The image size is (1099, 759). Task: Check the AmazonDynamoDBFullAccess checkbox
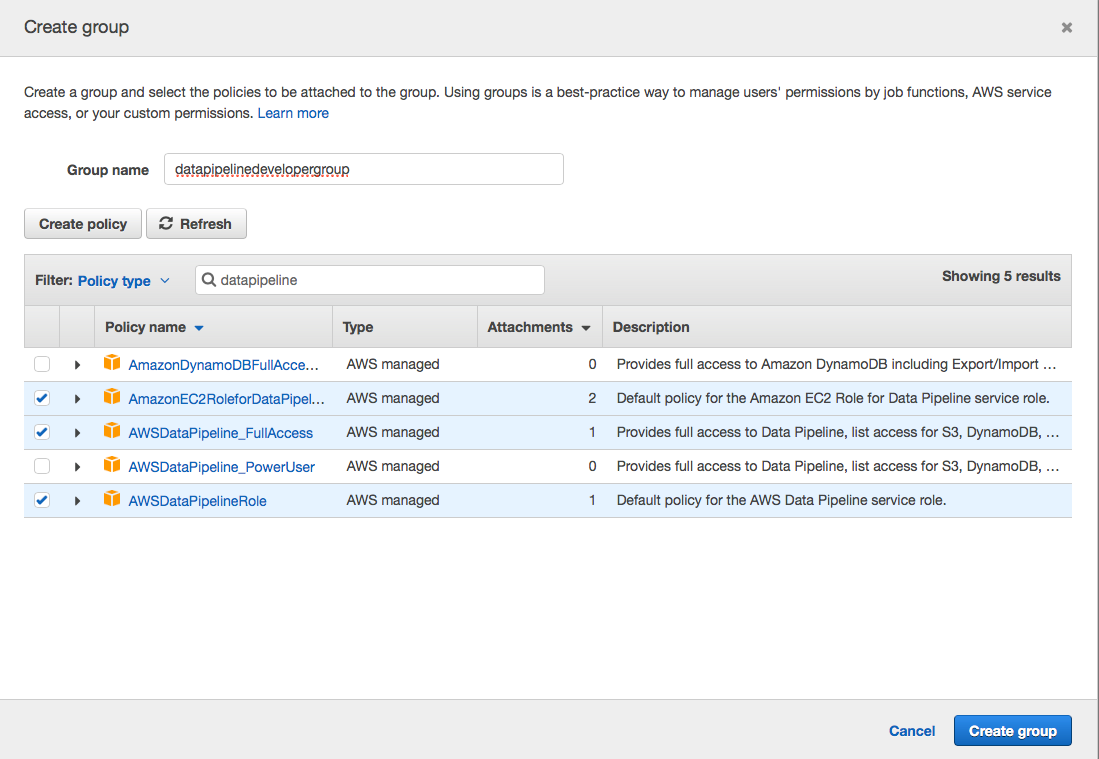[42, 363]
